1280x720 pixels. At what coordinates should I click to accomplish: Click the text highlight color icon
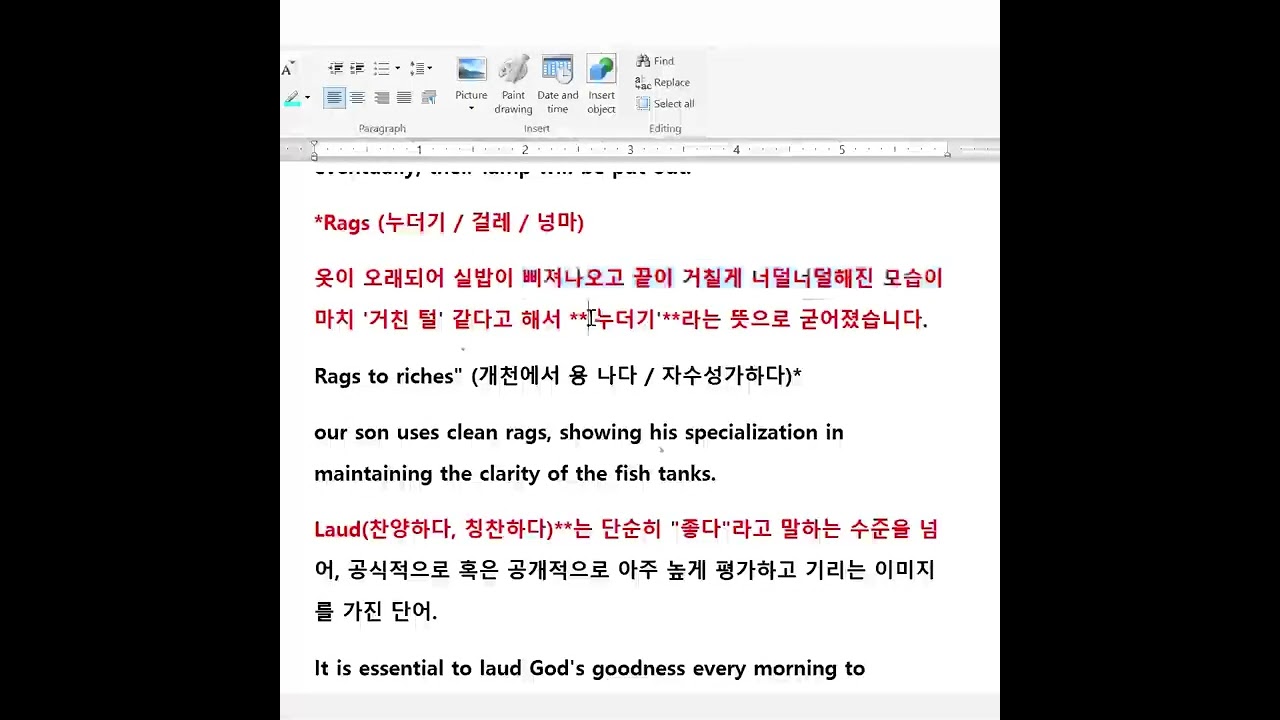click(x=292, y=98)
